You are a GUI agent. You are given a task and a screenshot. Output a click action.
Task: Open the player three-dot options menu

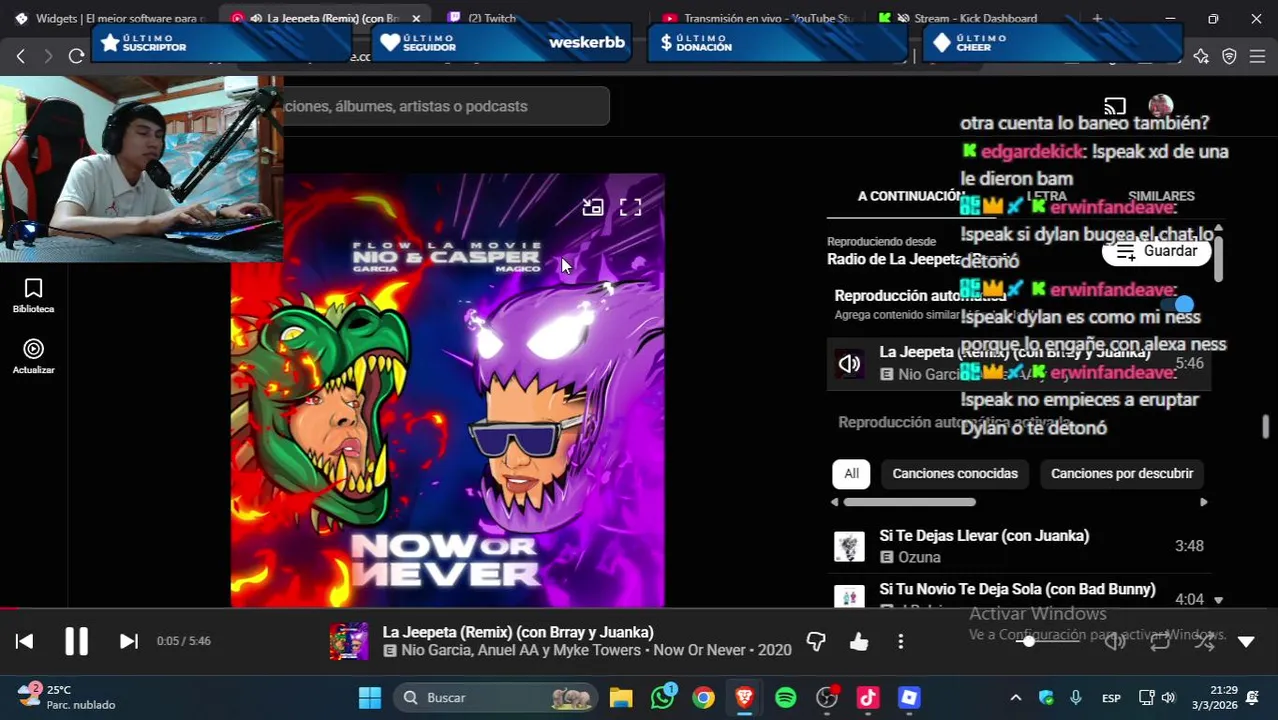(901, 642)
